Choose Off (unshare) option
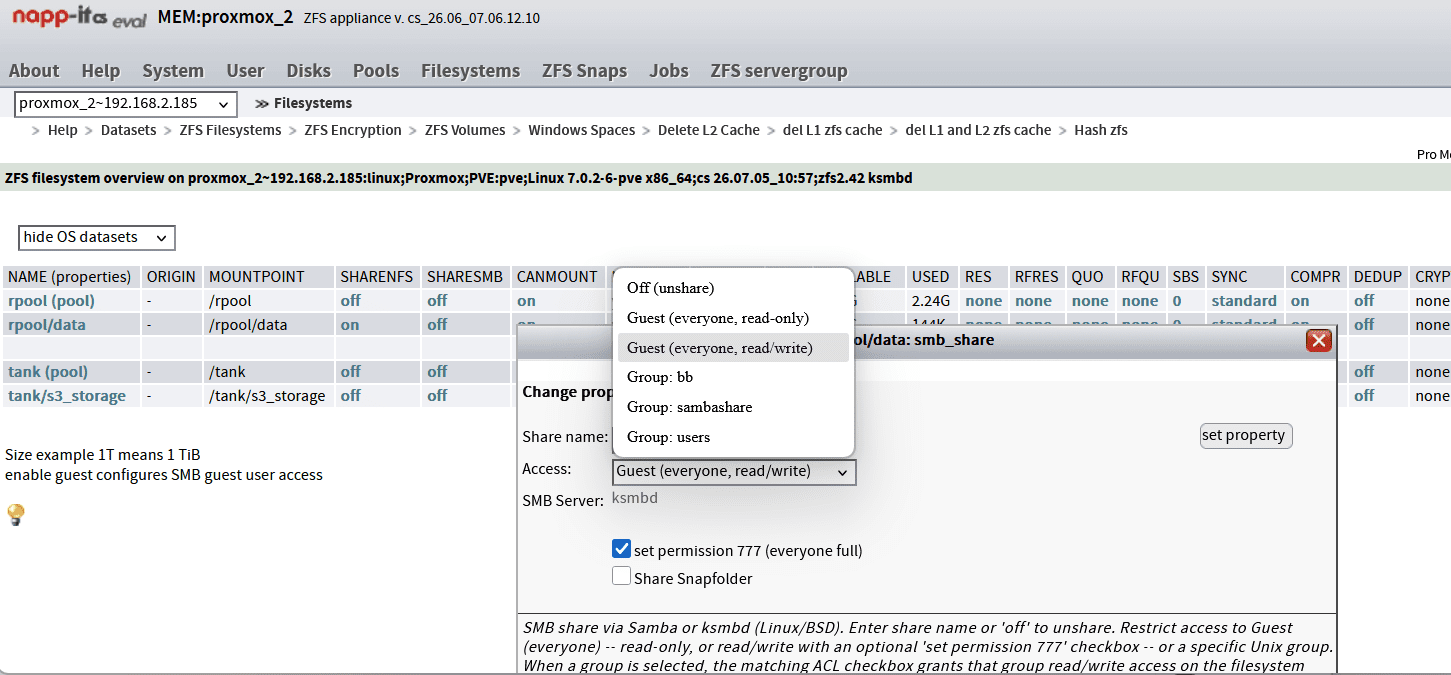The height and width of the screenshot is (675, 1451). coord(733,288)
